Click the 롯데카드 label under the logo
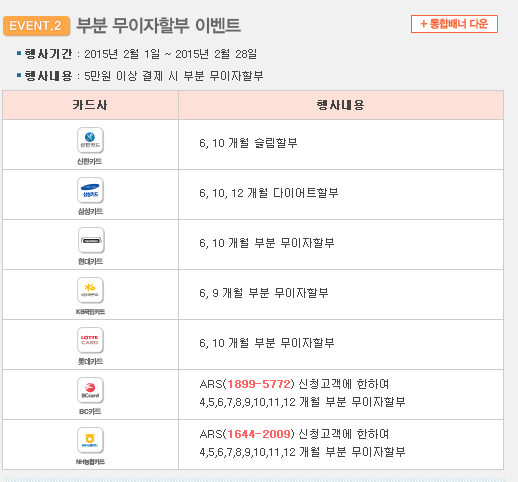The width and height of the screenshot is (518, 482). pos(90,361)
